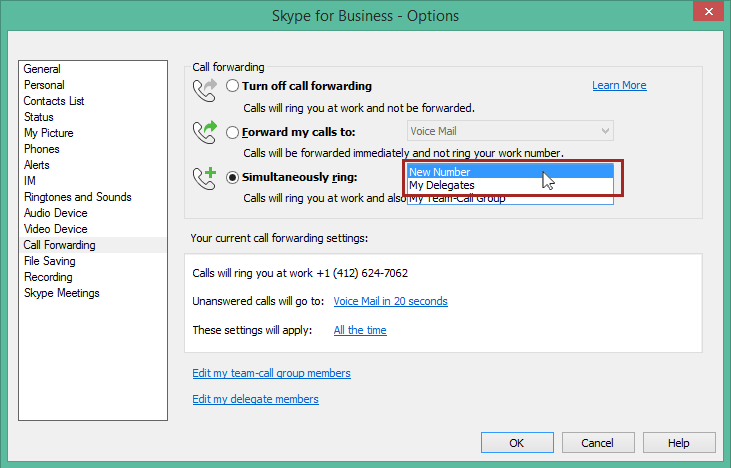
Task: Choose My Team-Call Group dropdown entry
Action: coord(510,199)
